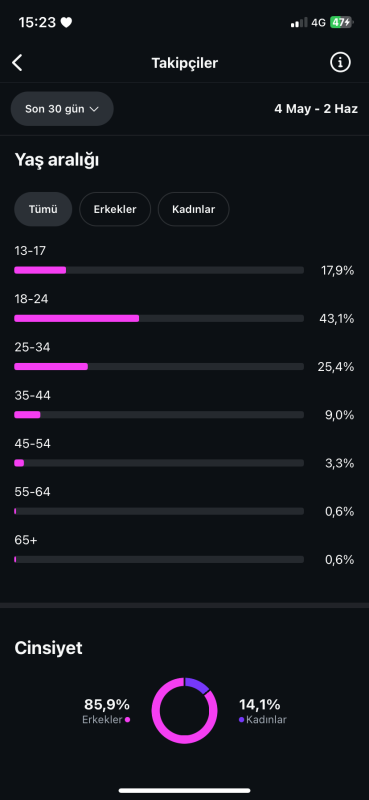Tap the pink Erkekler legend dot
Viewport: 369px width, 800px height.
click(127, 719)
